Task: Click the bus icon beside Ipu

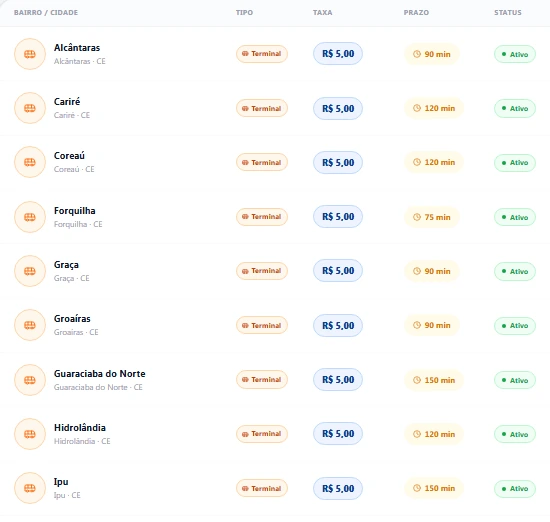Action: click(30, 488)
